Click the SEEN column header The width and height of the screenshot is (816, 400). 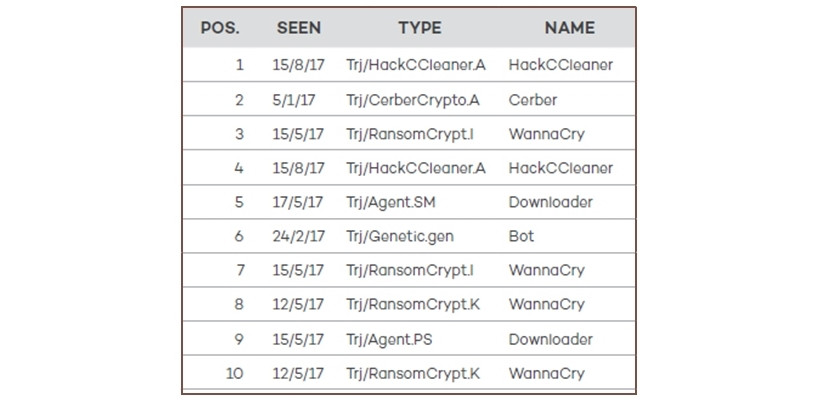tap(298, 28)
